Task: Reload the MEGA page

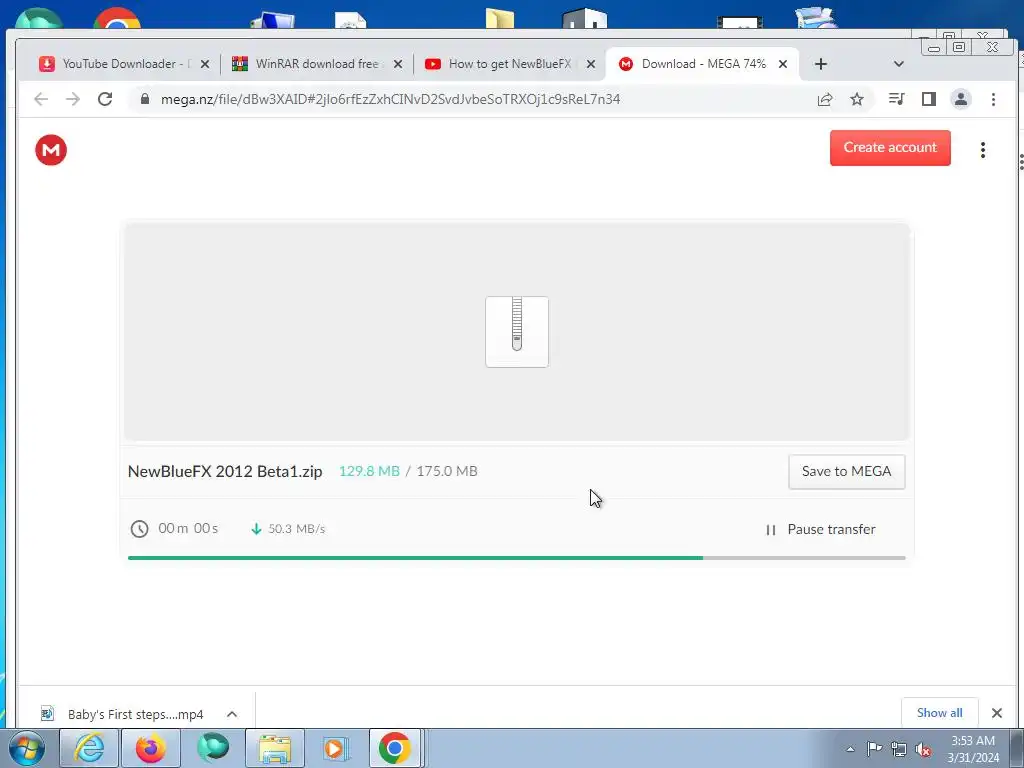Action: [x=105, y=99]
